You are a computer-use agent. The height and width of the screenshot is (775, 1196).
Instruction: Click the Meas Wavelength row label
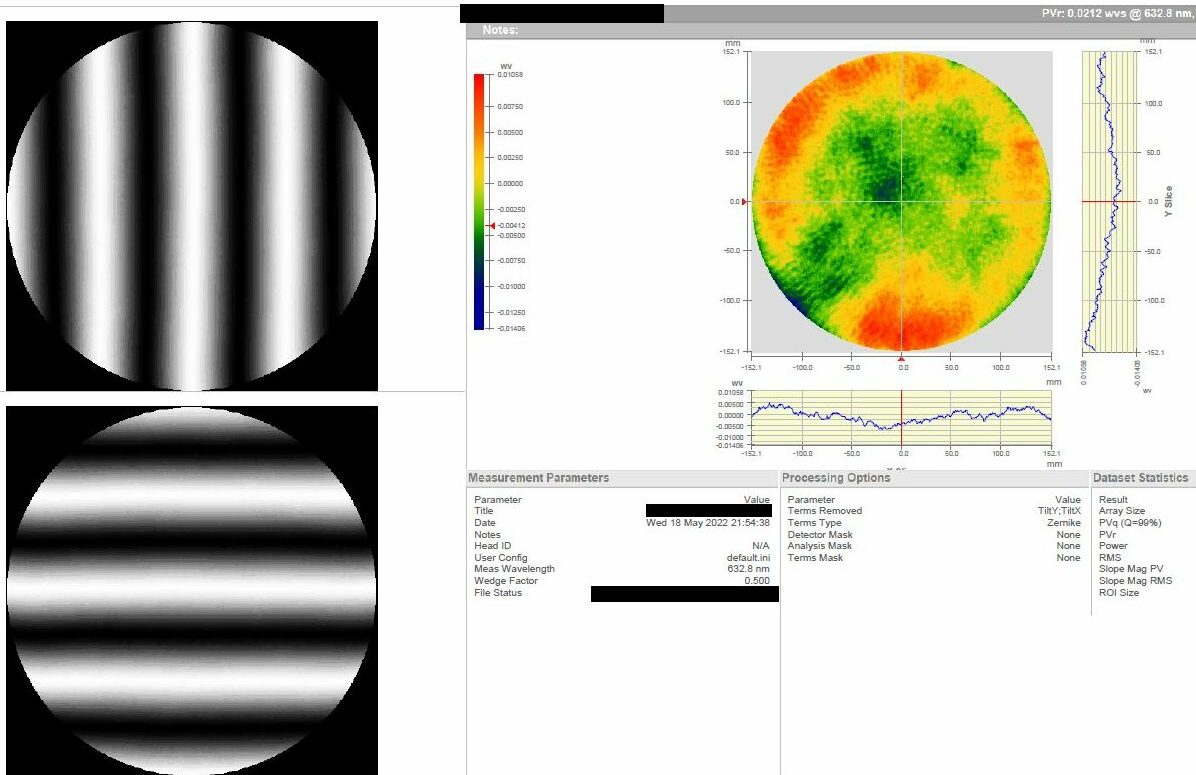[514, 569]
